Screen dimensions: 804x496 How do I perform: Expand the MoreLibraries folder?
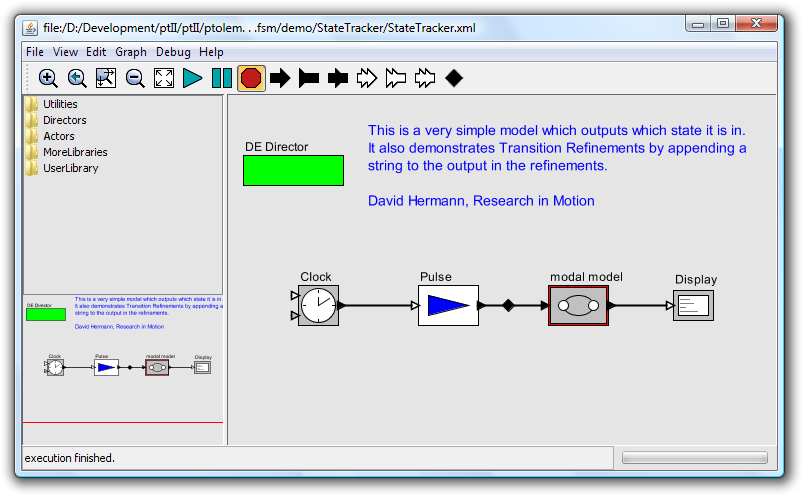click(x=66, y=152)
